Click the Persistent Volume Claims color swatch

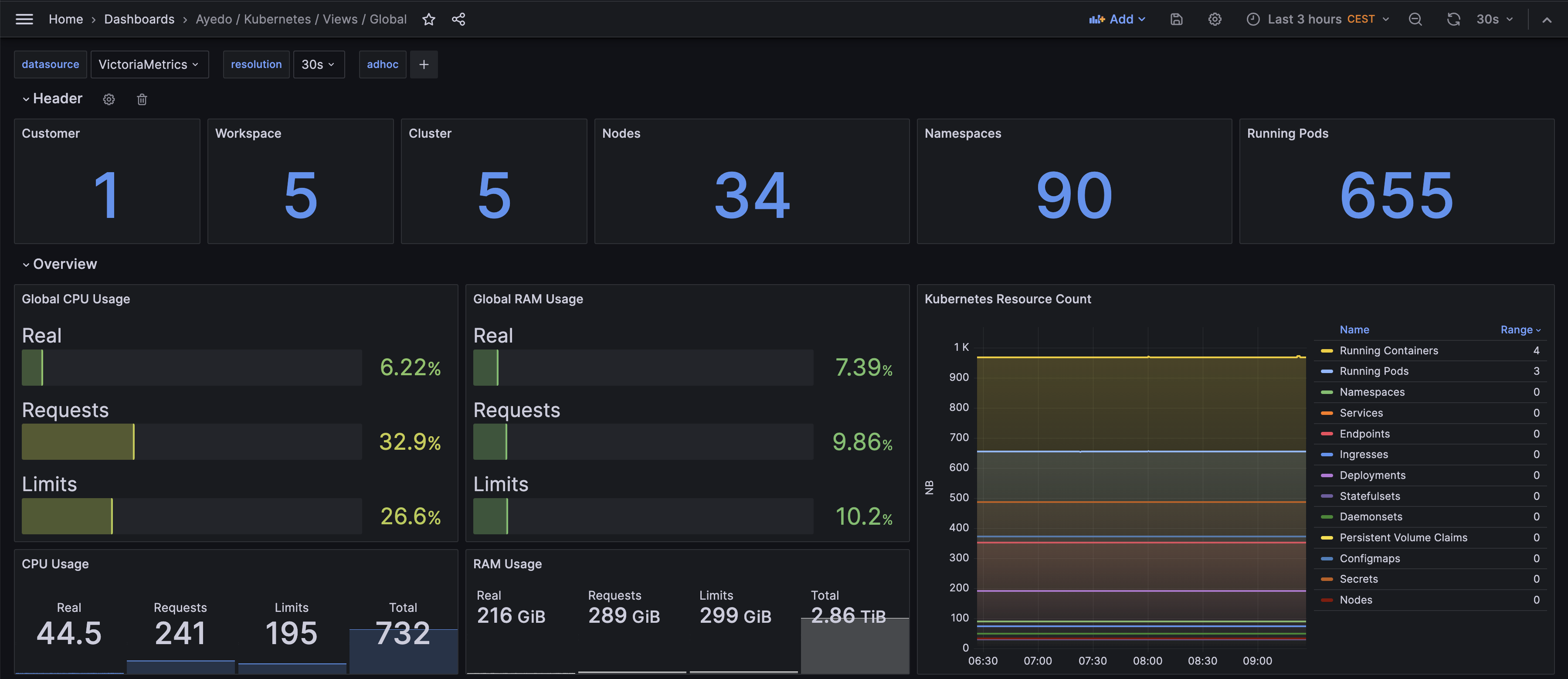pyautogui.click(x=1327, y=538)
